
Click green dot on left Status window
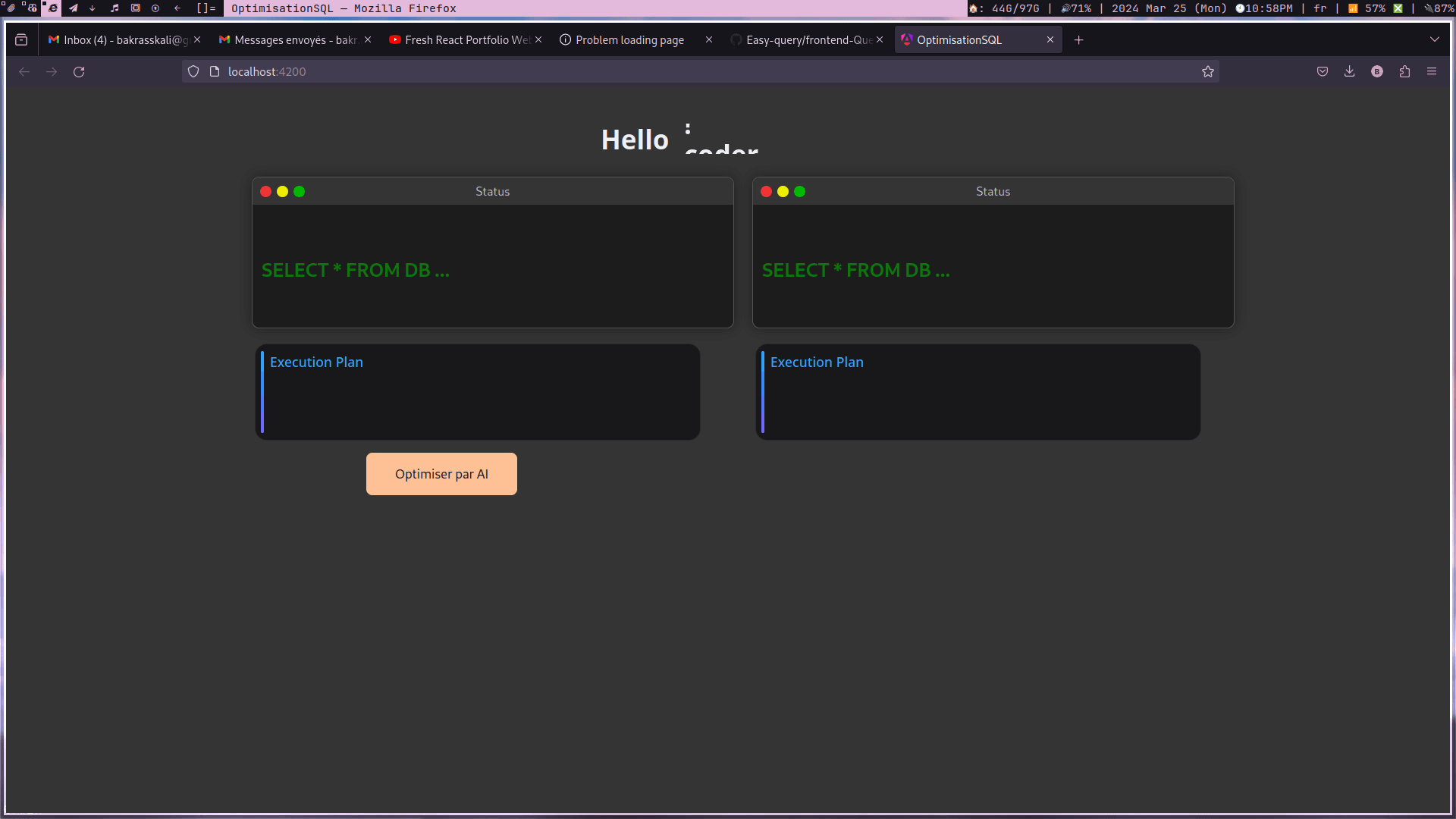click(x=300, y=191)
